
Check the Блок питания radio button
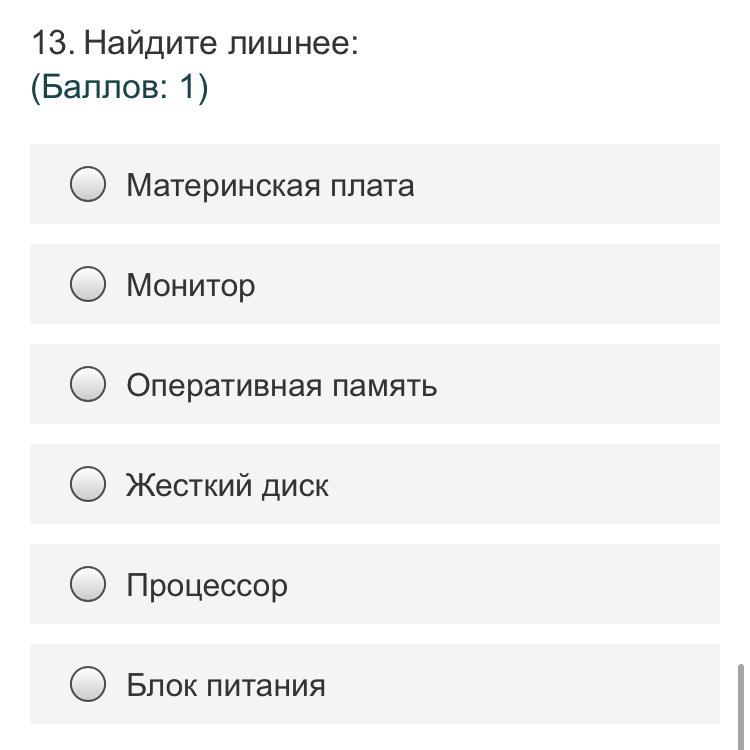[x=88, y=684]
